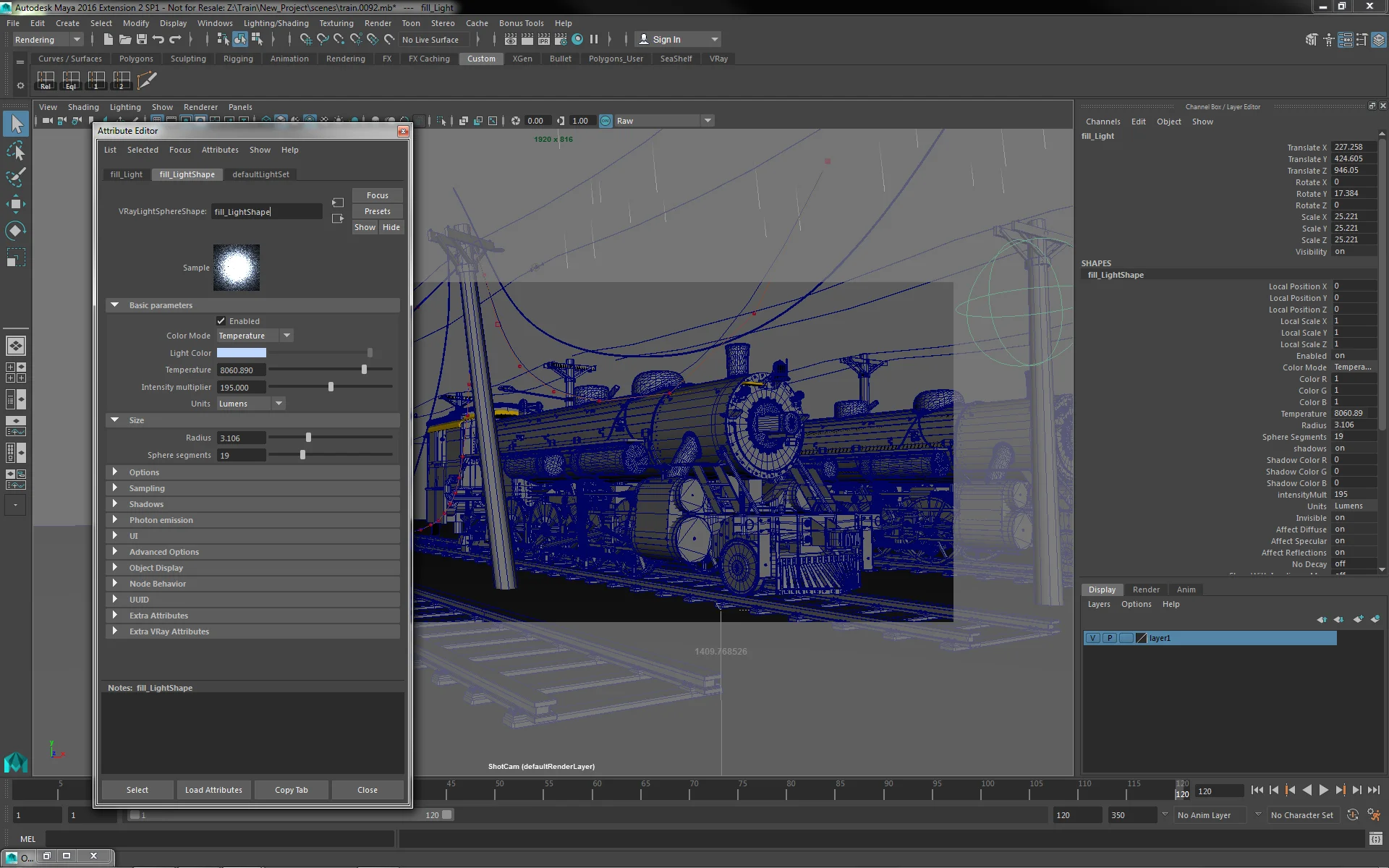Expand the Shadows section
The height and width of the screenshot is (868, 1389).
[x=146, y=504]
